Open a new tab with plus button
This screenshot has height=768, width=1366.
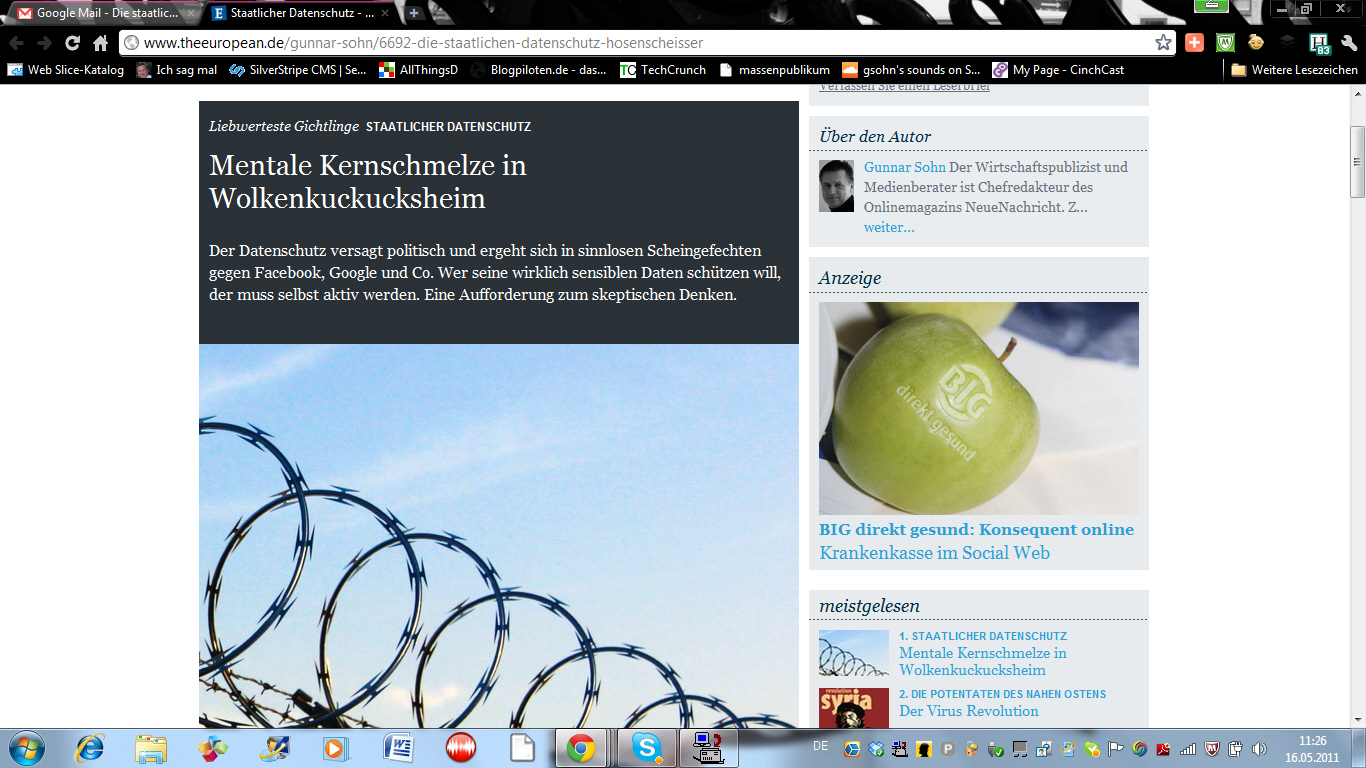click(x=414, y=13)
